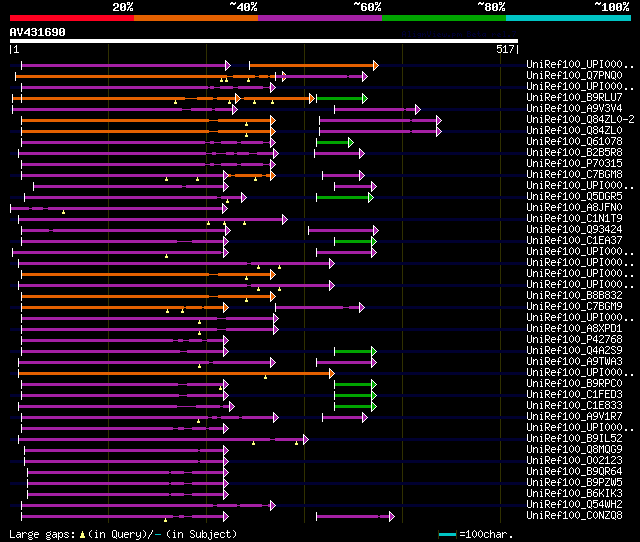Click the UniRef100_Q4A2S9 label
Screen dimensions: 640x542
tap(574, 351)
